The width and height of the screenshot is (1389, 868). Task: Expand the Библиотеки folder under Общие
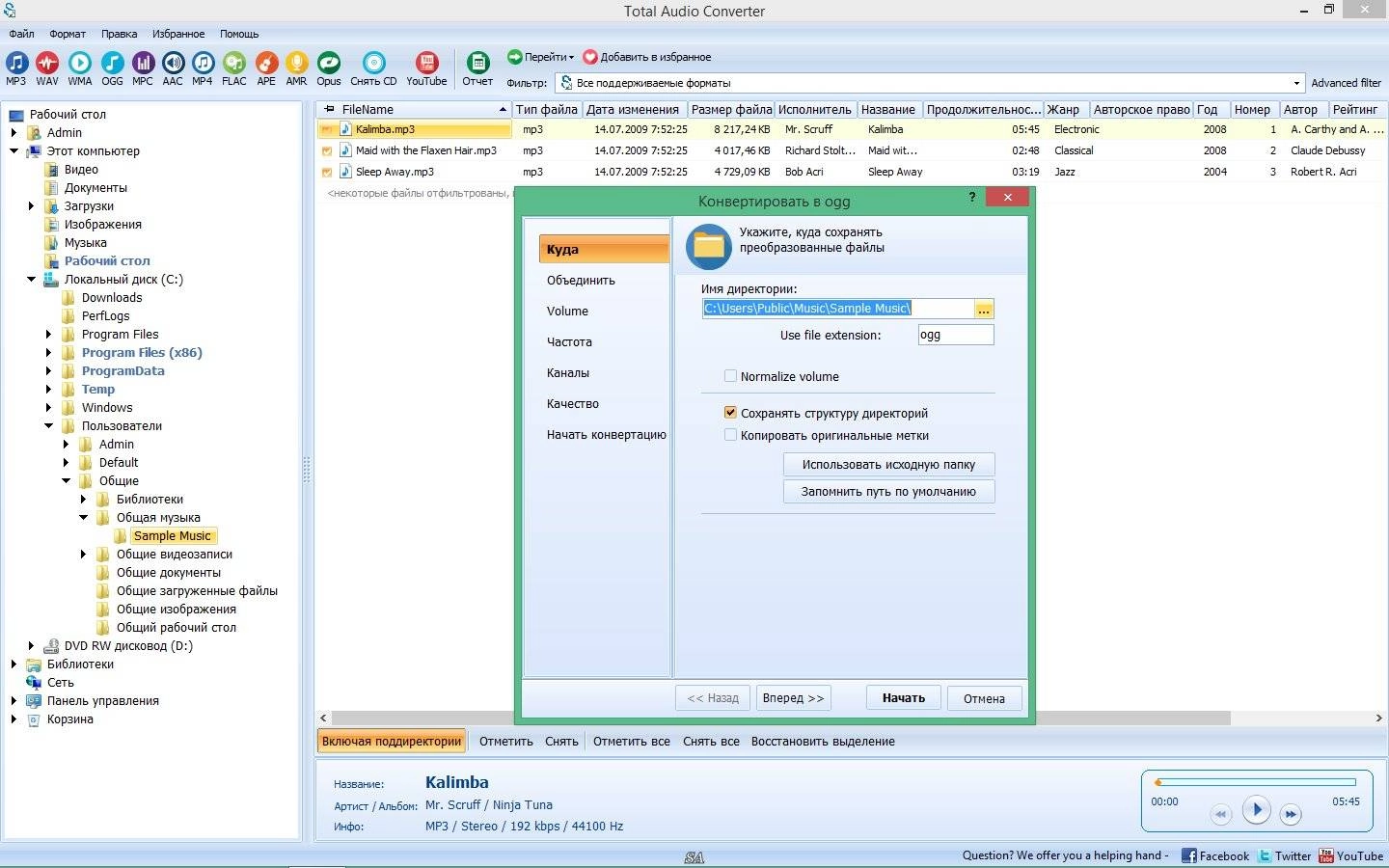(84, 500)
